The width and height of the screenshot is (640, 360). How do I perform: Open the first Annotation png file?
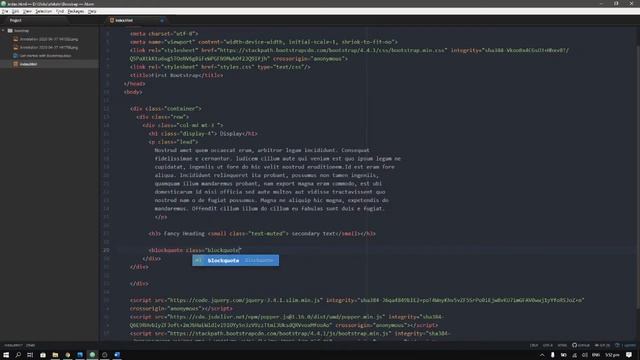point(49,39)
